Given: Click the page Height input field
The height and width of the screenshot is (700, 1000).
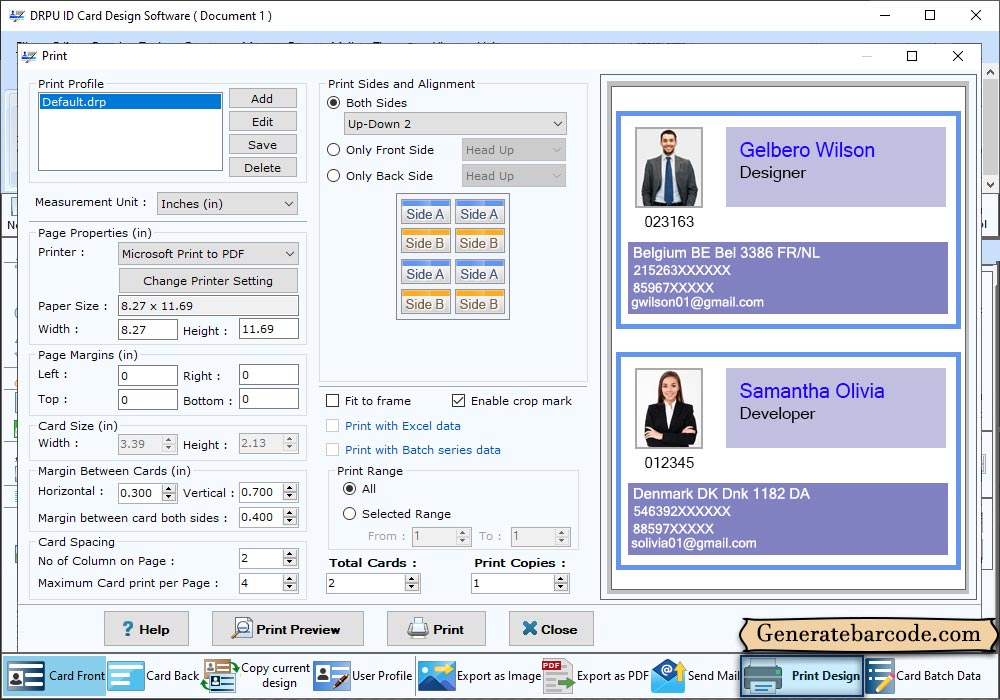Looking at the screenshot, I should pos(268,329).
